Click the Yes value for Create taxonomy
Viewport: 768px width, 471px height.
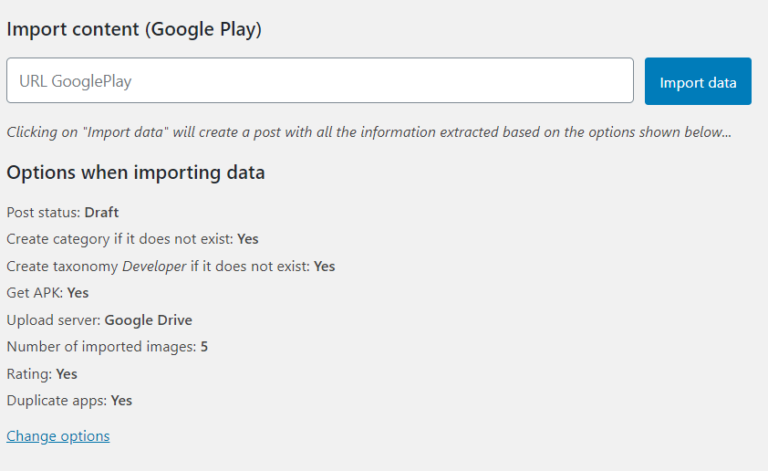[324, 266]
